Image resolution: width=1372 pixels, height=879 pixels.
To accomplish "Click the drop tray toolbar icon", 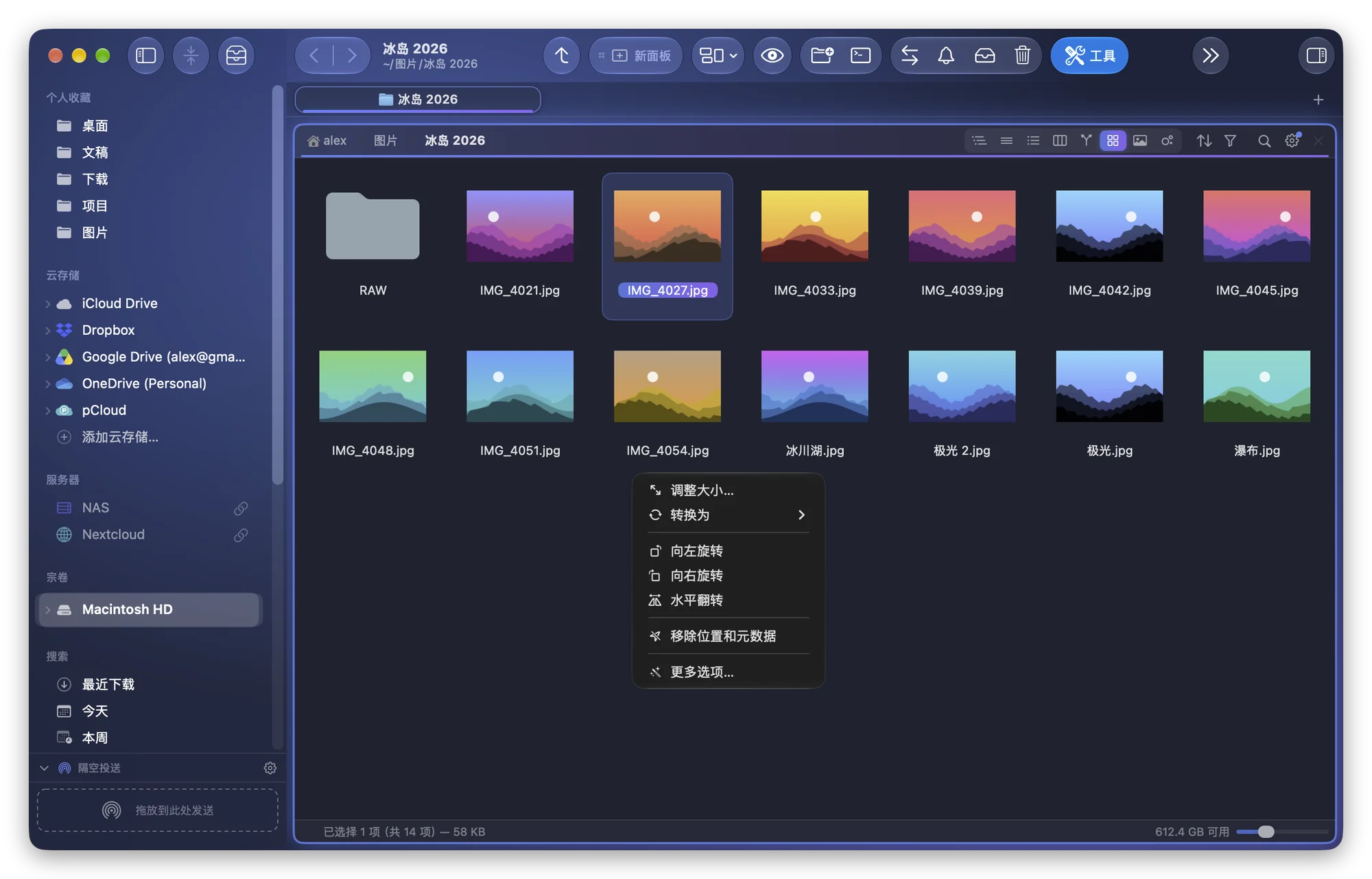I will 984,56.
